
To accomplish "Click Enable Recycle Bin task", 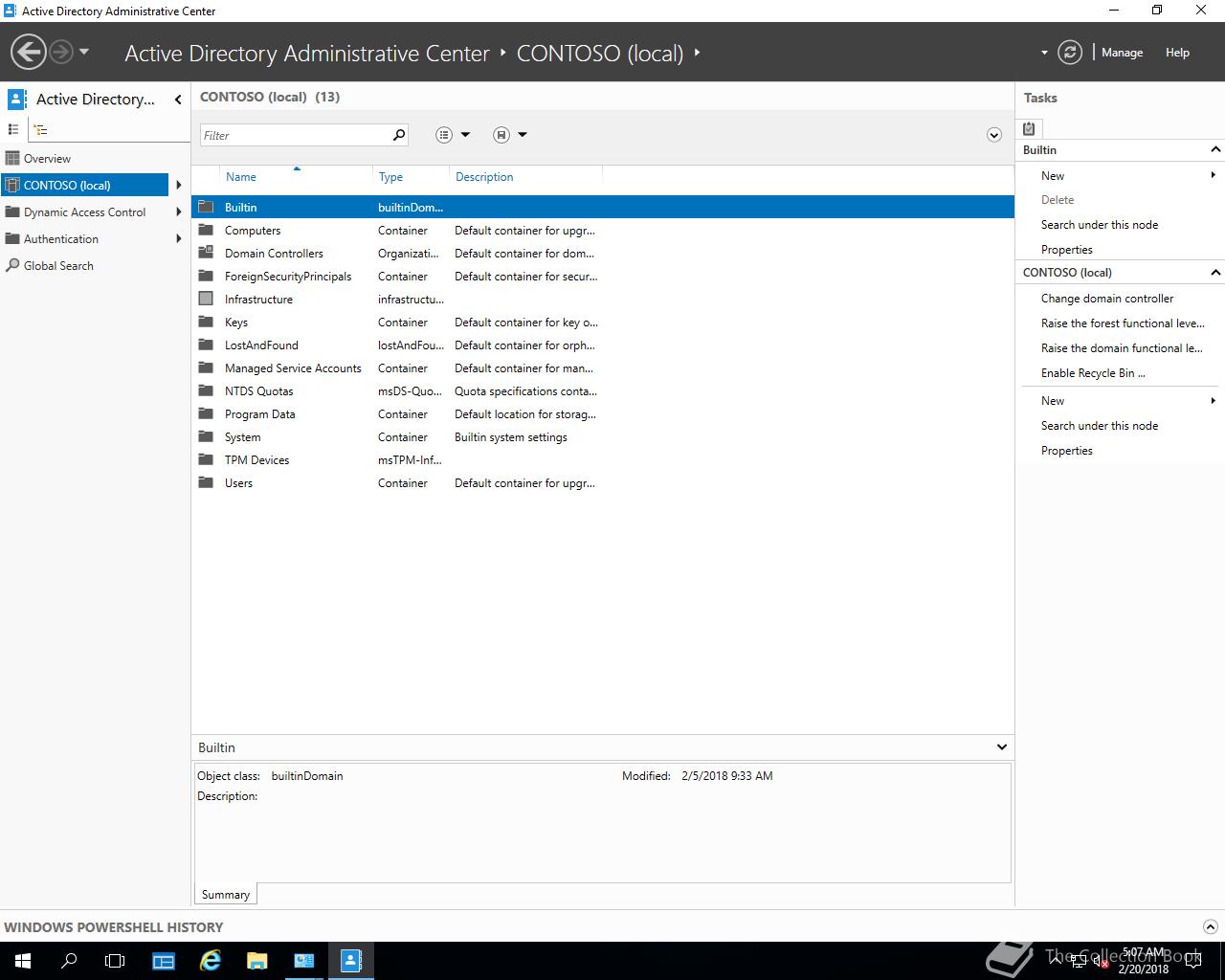I will (1093, 373).
